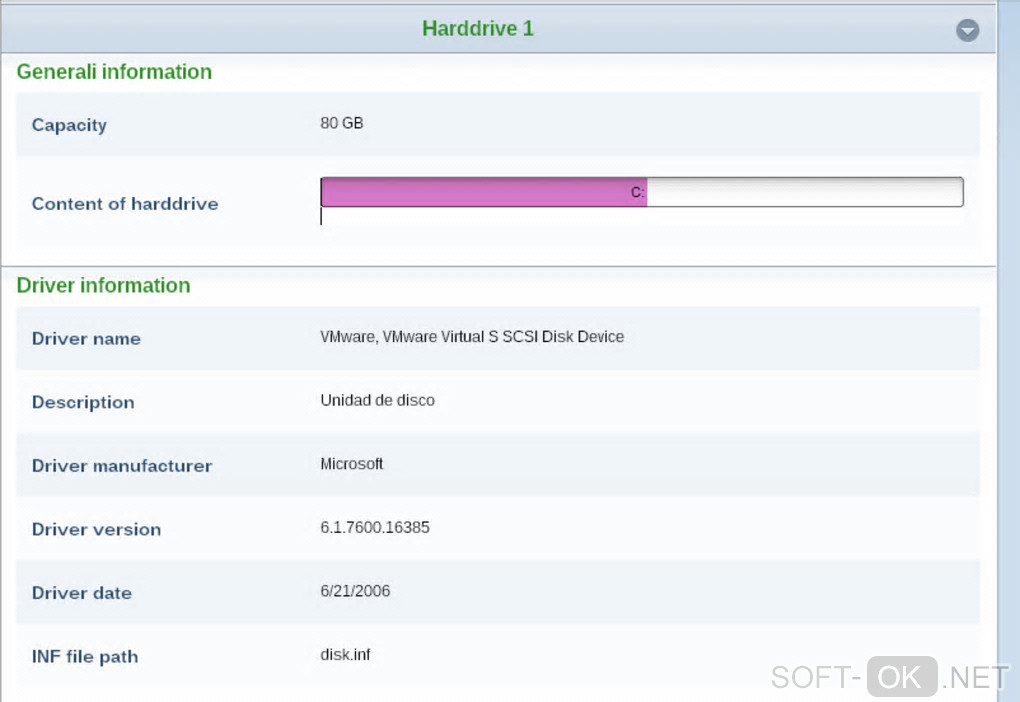Click the Microsoft manufacturer value
This screenshot has height=702, width=1020.
point(351,464)
